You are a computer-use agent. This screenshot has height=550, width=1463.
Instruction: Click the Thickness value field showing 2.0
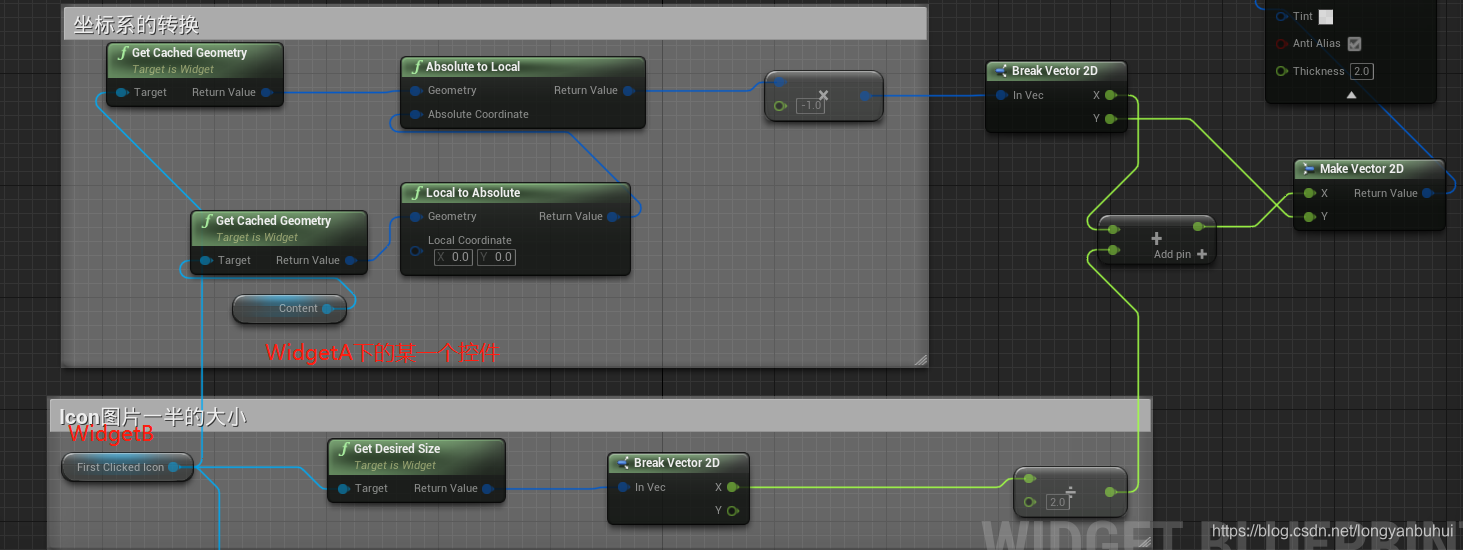coord(1362,71)
